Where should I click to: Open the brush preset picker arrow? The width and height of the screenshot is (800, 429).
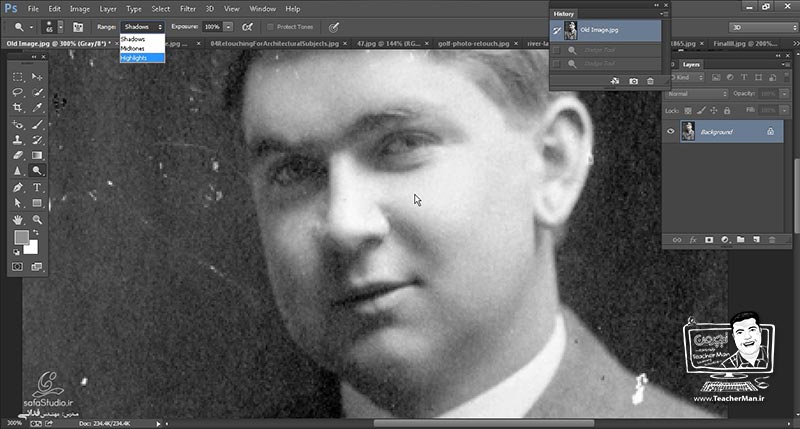(x=60, y=27)
